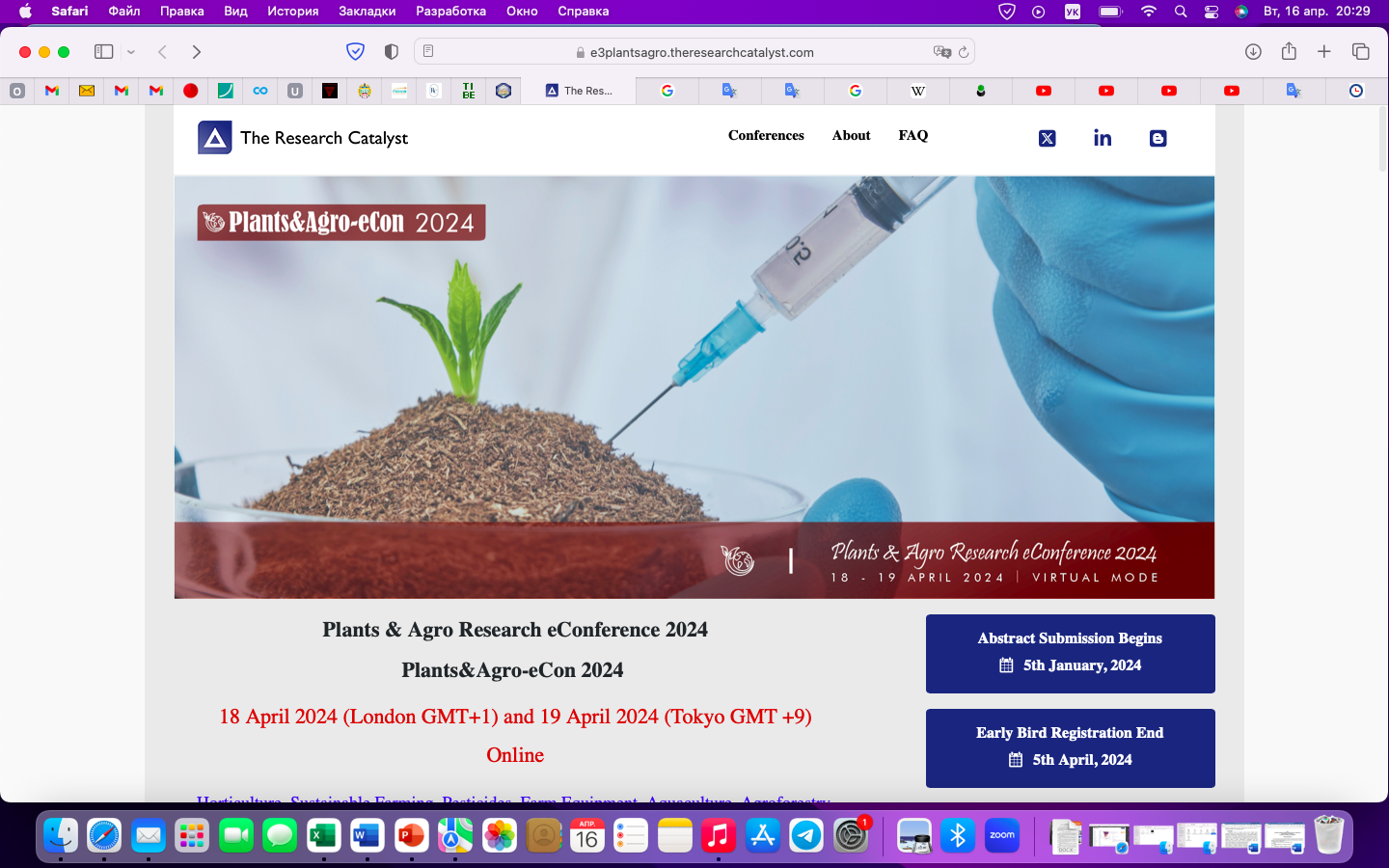
Task: Open PowerPoint from the Dock
Action: coord(411,835)
